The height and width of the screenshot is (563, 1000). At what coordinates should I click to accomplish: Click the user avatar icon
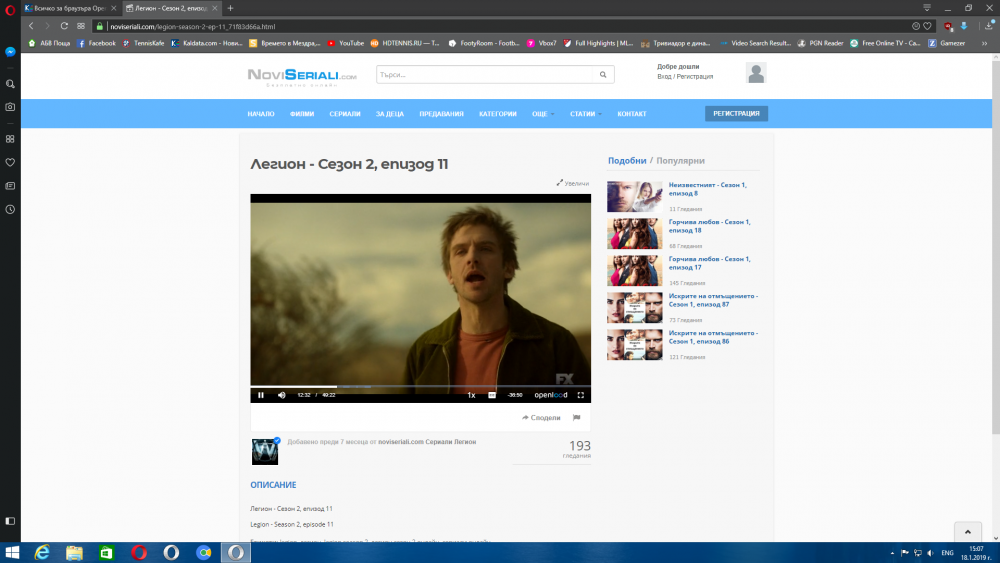(756, 73)
